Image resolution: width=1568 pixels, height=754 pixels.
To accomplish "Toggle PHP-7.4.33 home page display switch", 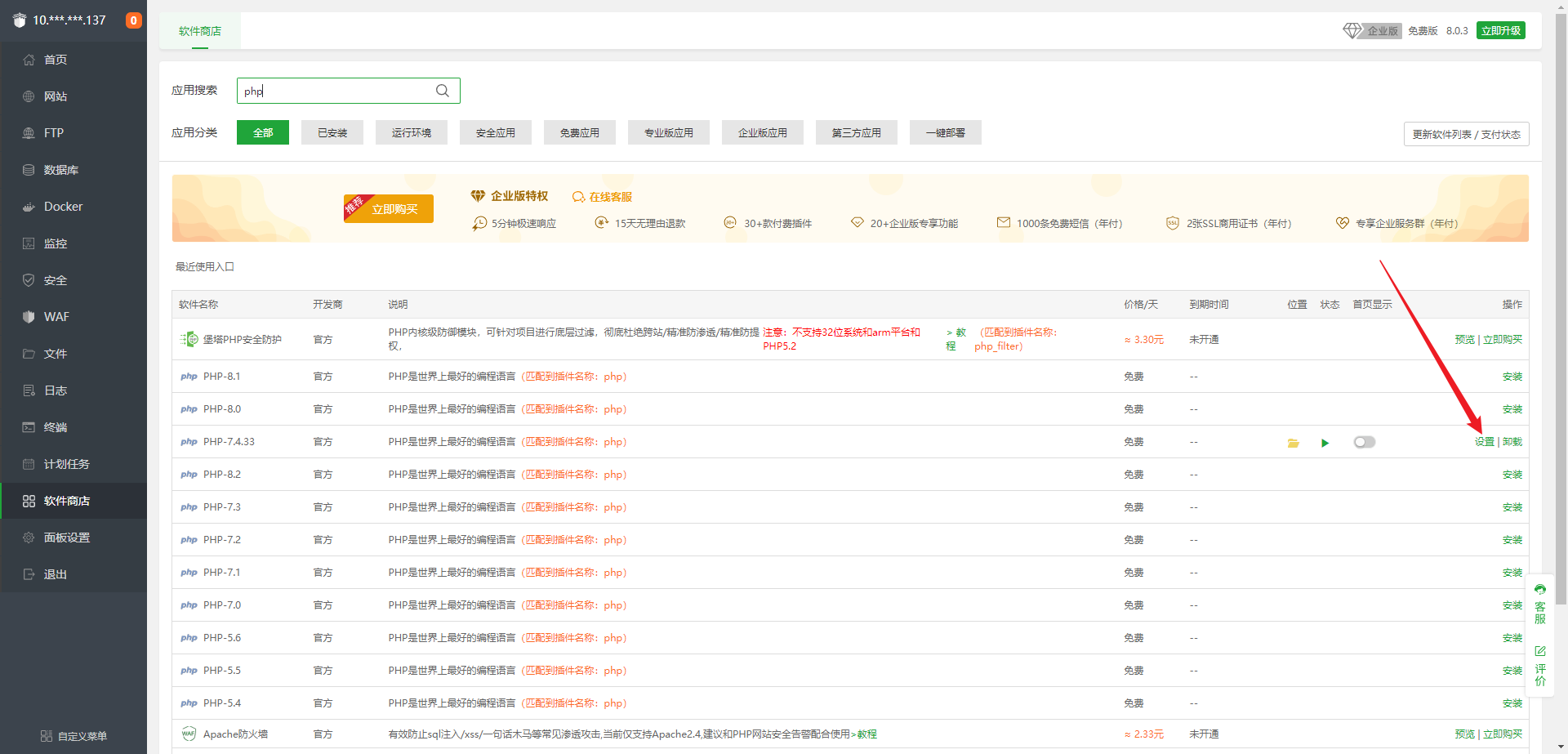I will click(x=1364, y=442).
